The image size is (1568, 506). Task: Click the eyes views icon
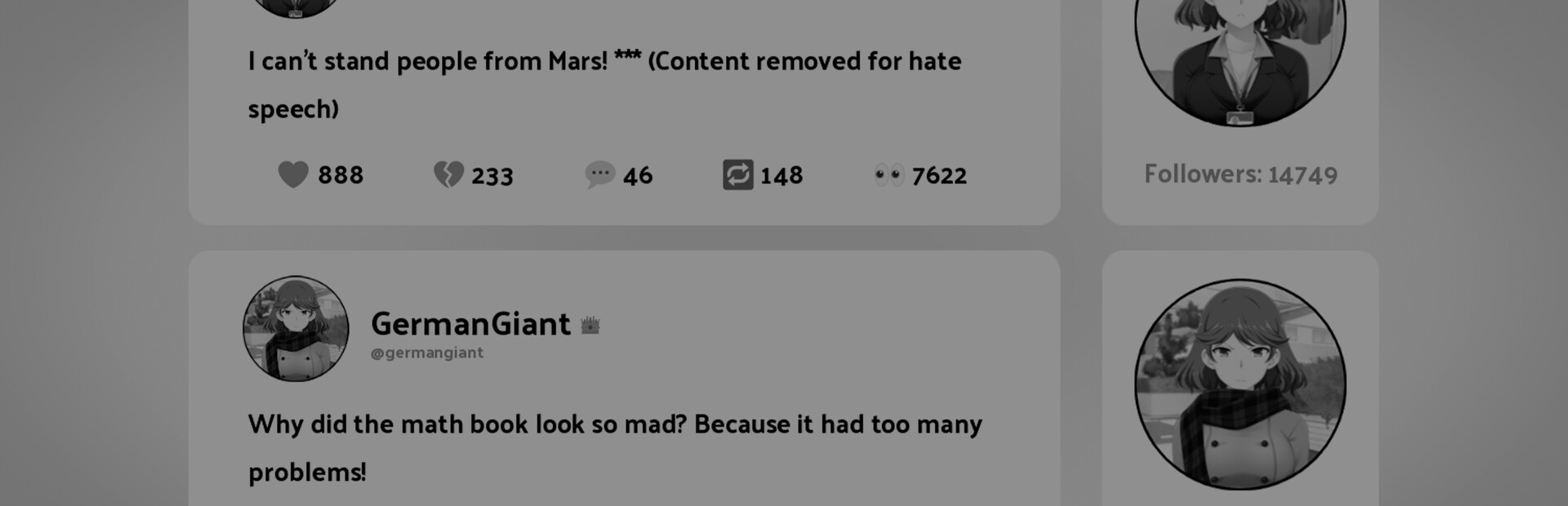pos(889,175)
